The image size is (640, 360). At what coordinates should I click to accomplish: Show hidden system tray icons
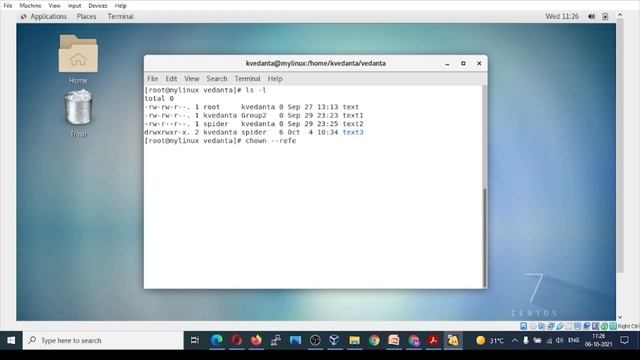click(515, 340)
